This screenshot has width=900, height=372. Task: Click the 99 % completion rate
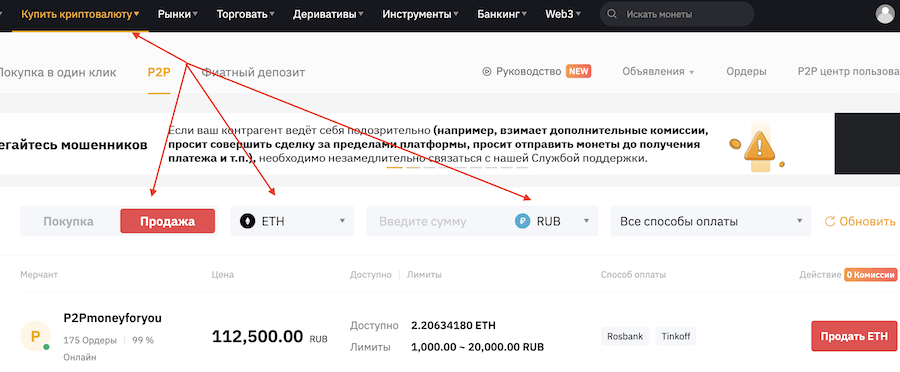pyautogui.click(x=143, y=340)
